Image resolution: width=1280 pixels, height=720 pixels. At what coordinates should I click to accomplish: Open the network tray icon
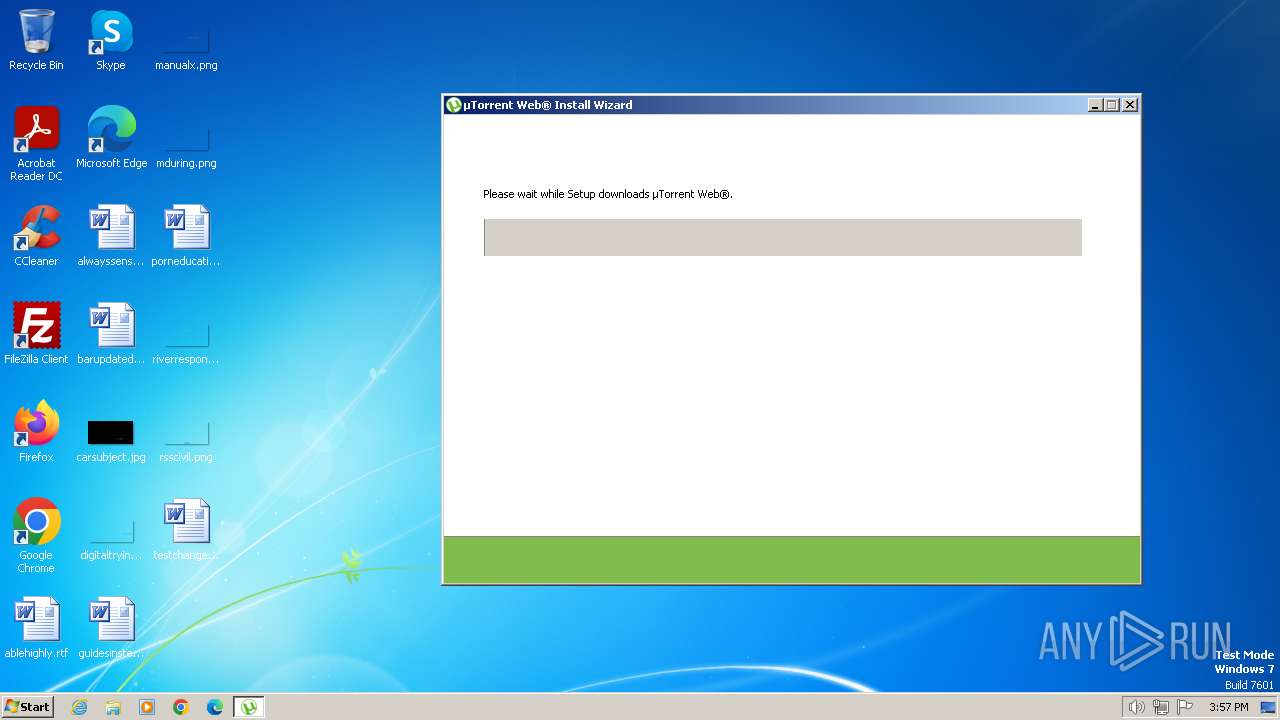[x=1161, y=707]
